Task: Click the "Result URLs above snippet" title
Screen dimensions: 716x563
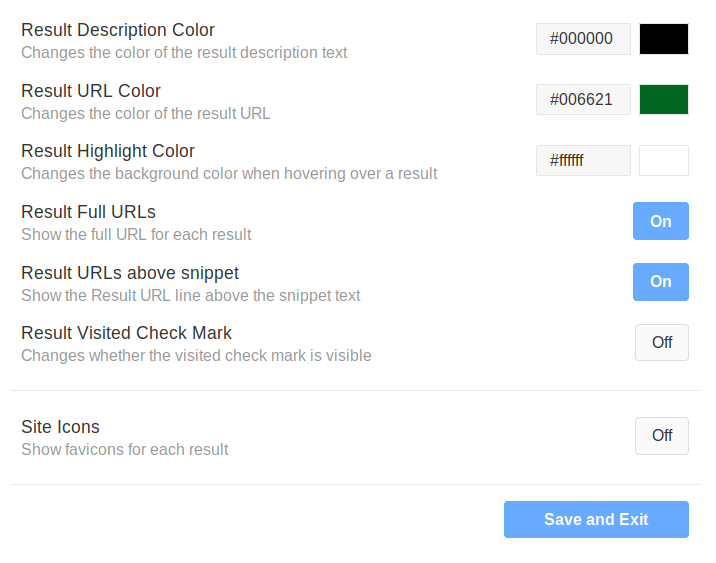Action: (x=130, y=273)
